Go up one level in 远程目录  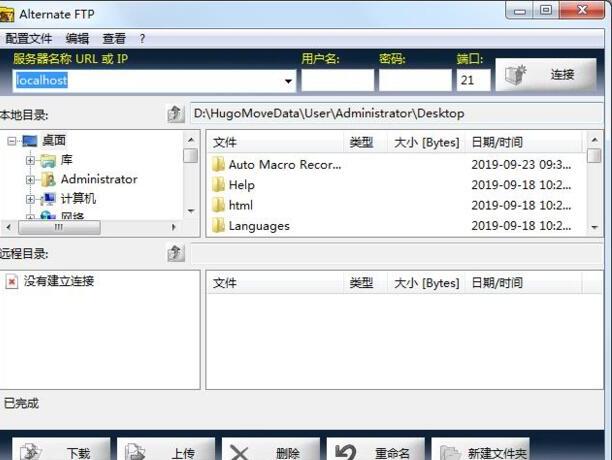pyautogui.click(x=176, y=254)
